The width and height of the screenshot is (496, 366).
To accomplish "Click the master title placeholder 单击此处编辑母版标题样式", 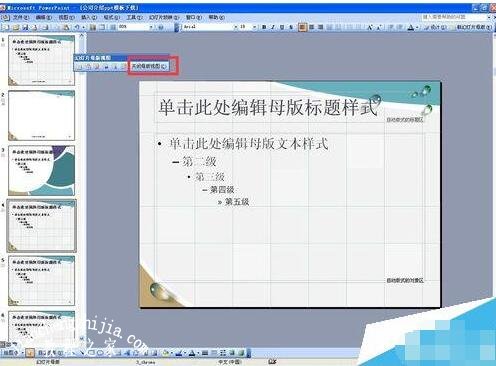I will 268,107.
